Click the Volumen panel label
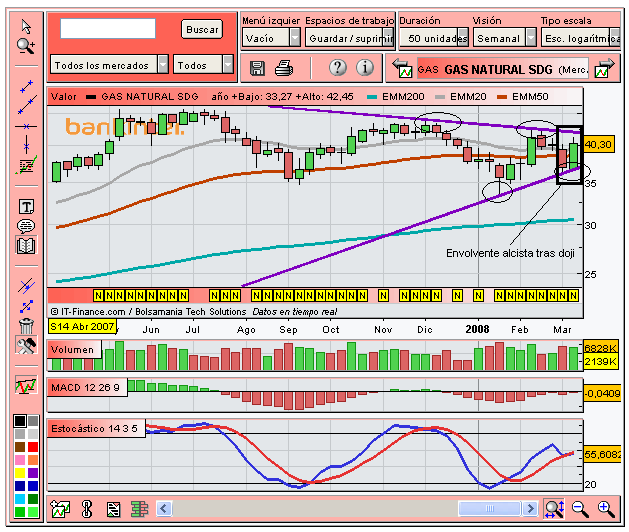The height and width of the screenshot is (532, 629). pyautogui.click(x=73, y=349)
